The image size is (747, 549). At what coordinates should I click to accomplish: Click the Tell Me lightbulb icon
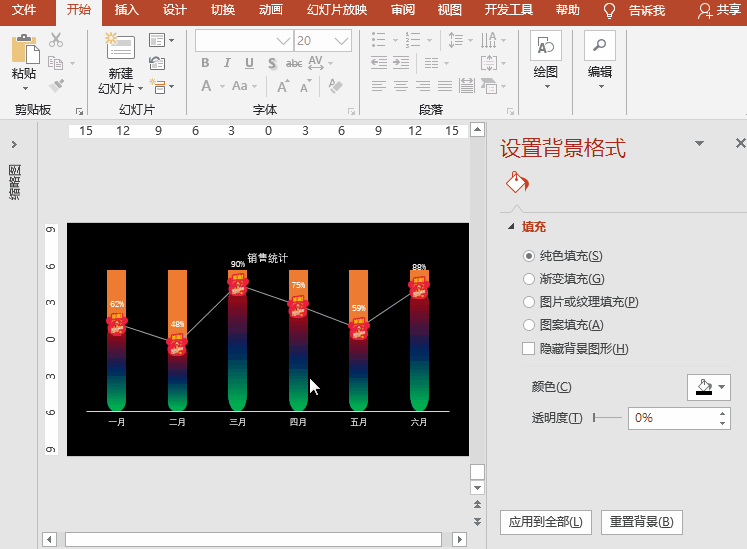pos(609,10)
